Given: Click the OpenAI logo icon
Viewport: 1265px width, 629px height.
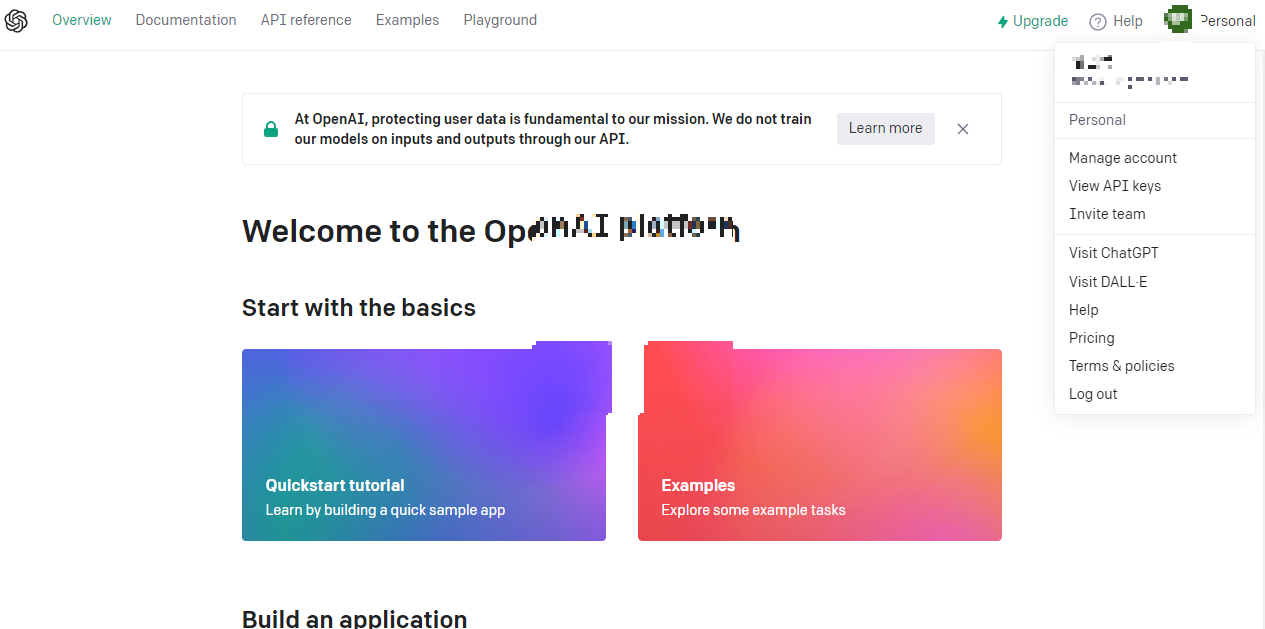Looking at the screenshot, I should click(16, 21).
